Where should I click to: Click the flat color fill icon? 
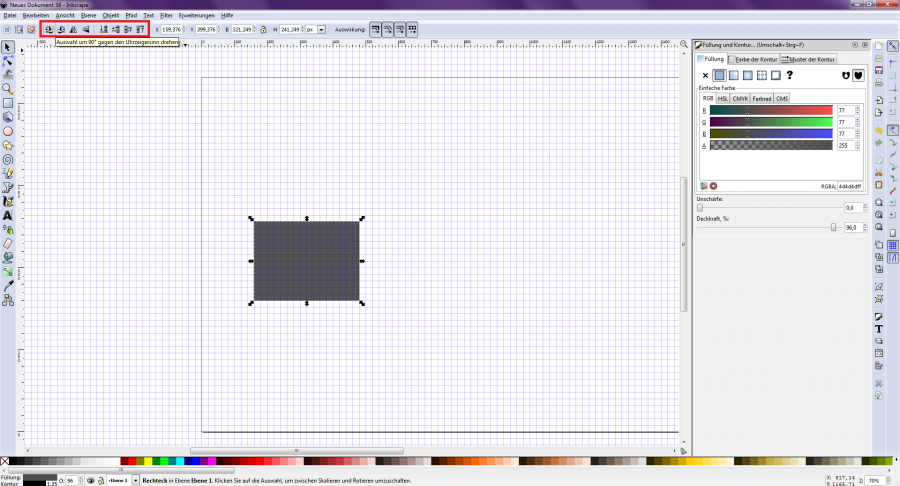click(720, 75)
